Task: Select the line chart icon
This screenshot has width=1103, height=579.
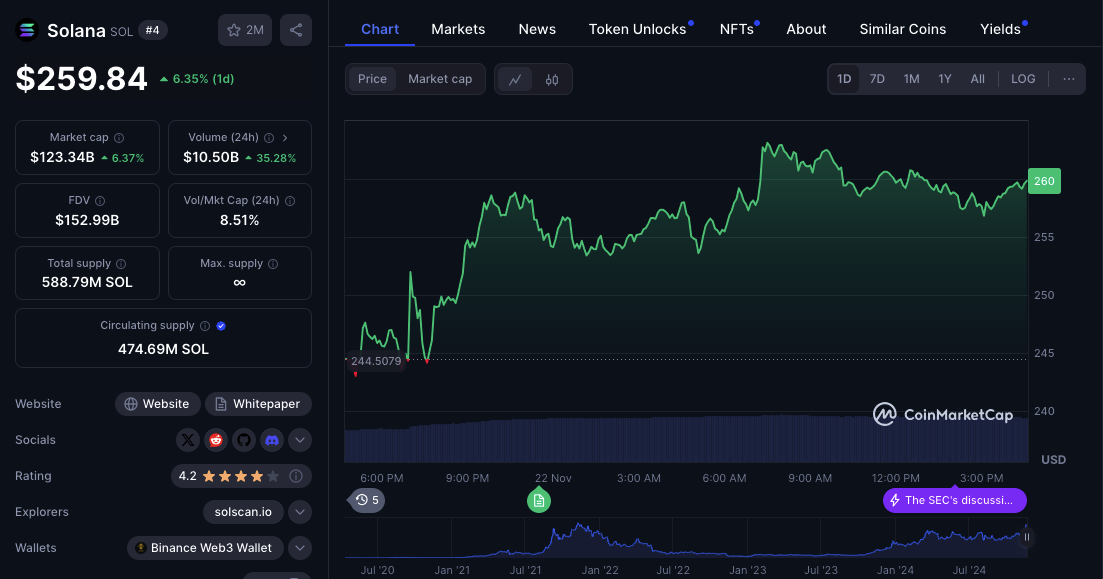Action: (x=515, y=79)
